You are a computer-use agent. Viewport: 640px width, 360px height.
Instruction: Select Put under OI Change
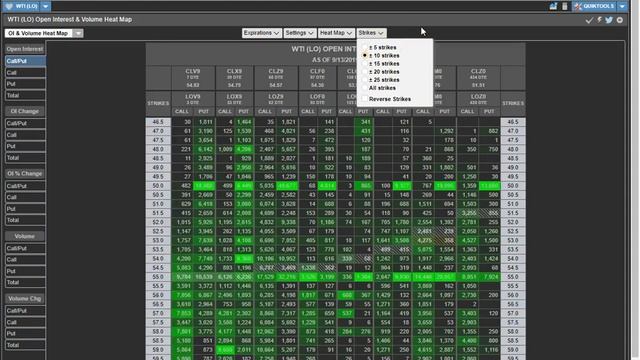point(25,146)
